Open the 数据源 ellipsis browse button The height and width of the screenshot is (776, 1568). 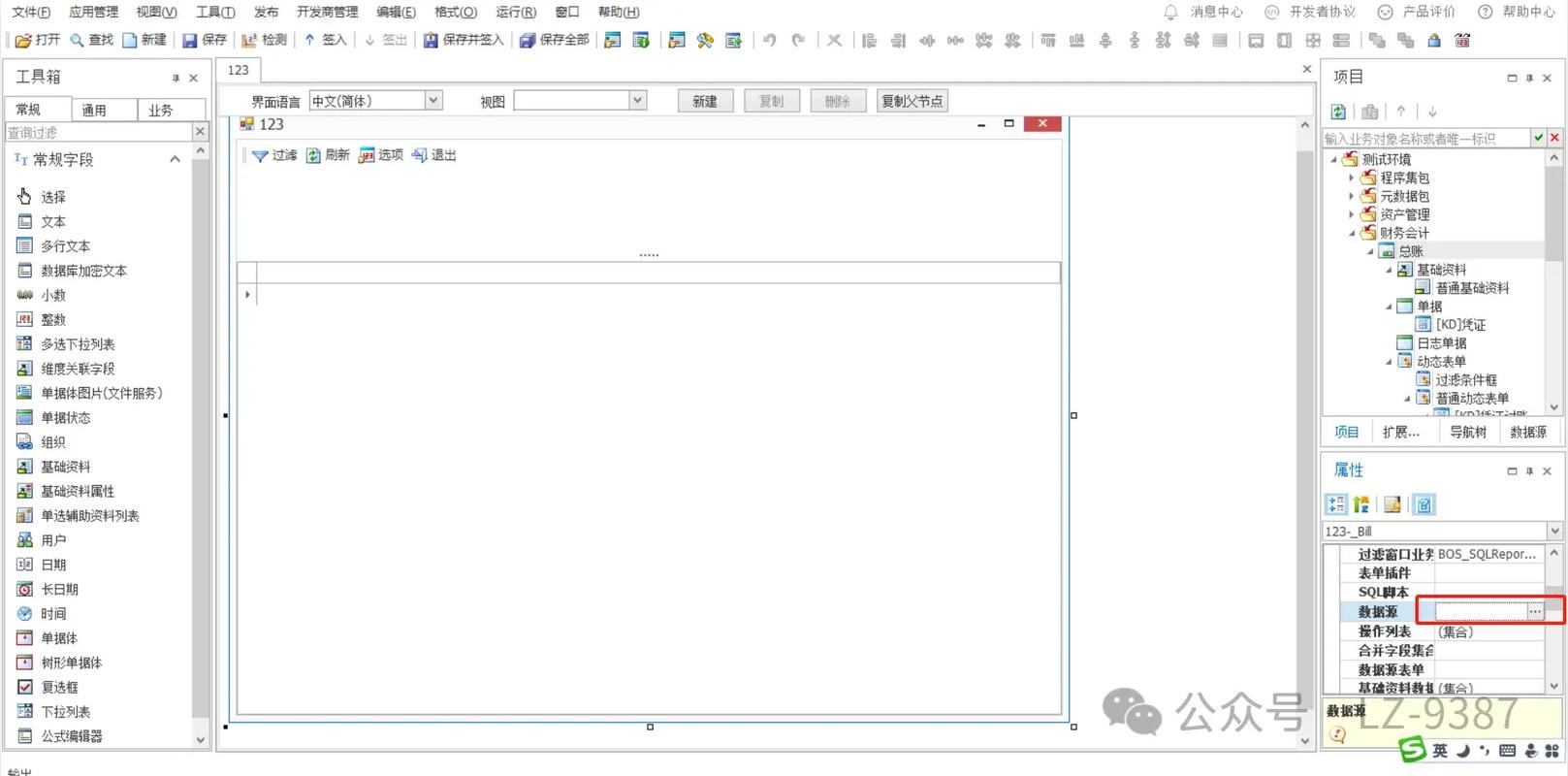[x=1535, y=611]
